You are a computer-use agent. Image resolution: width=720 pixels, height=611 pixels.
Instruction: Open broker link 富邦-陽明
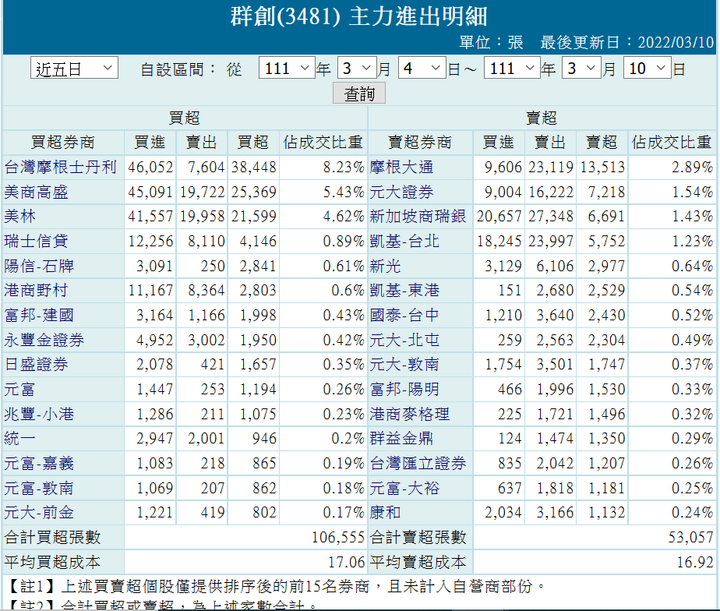(x=405, y=389)
